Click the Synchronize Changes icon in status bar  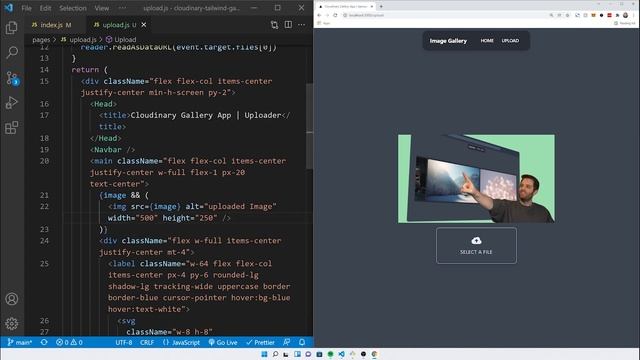point(44,342)
